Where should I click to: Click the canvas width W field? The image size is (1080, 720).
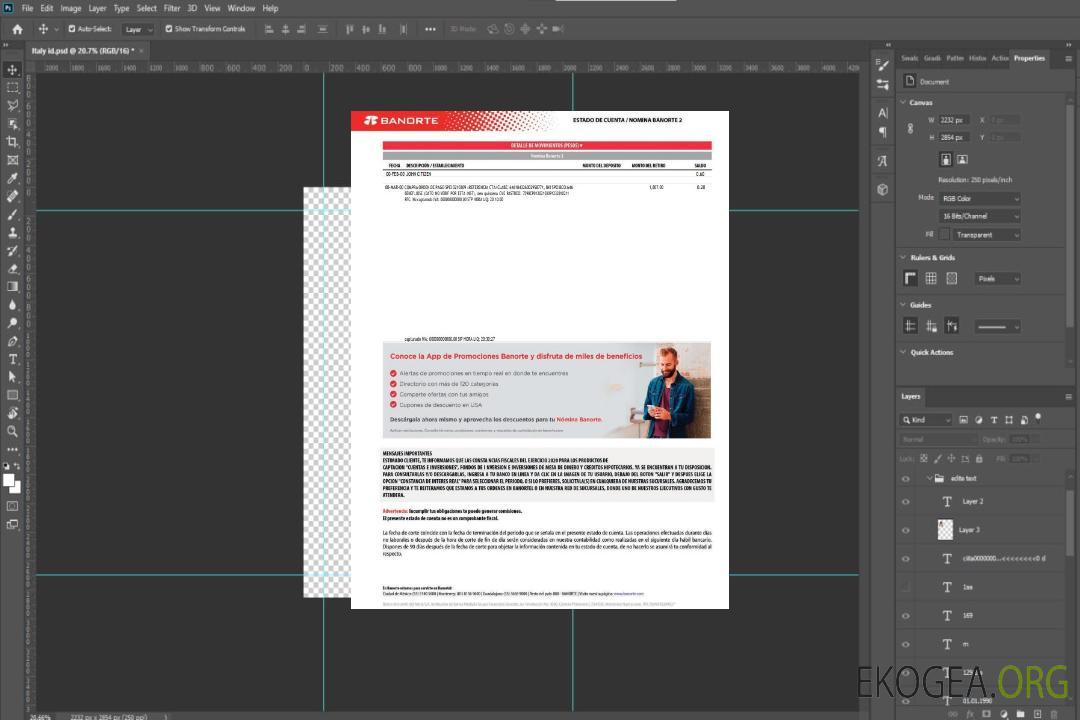click(953, 120)
